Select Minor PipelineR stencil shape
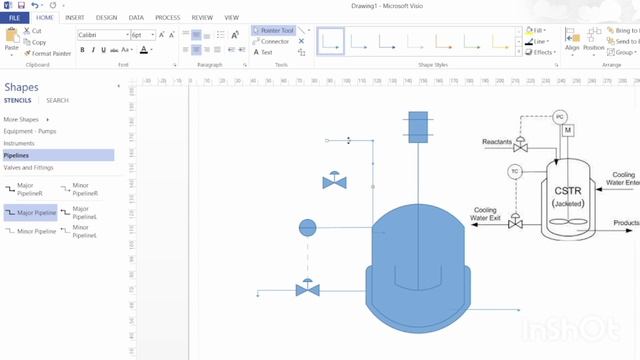The image size is (640, 360). (80, 189)
